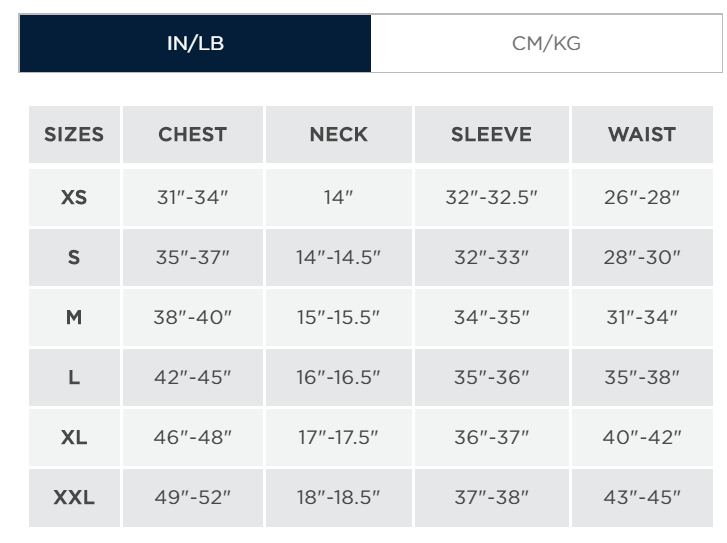Select the XS size row label
Viewport: 727px width, 543px height.
[x=74, y=197]
